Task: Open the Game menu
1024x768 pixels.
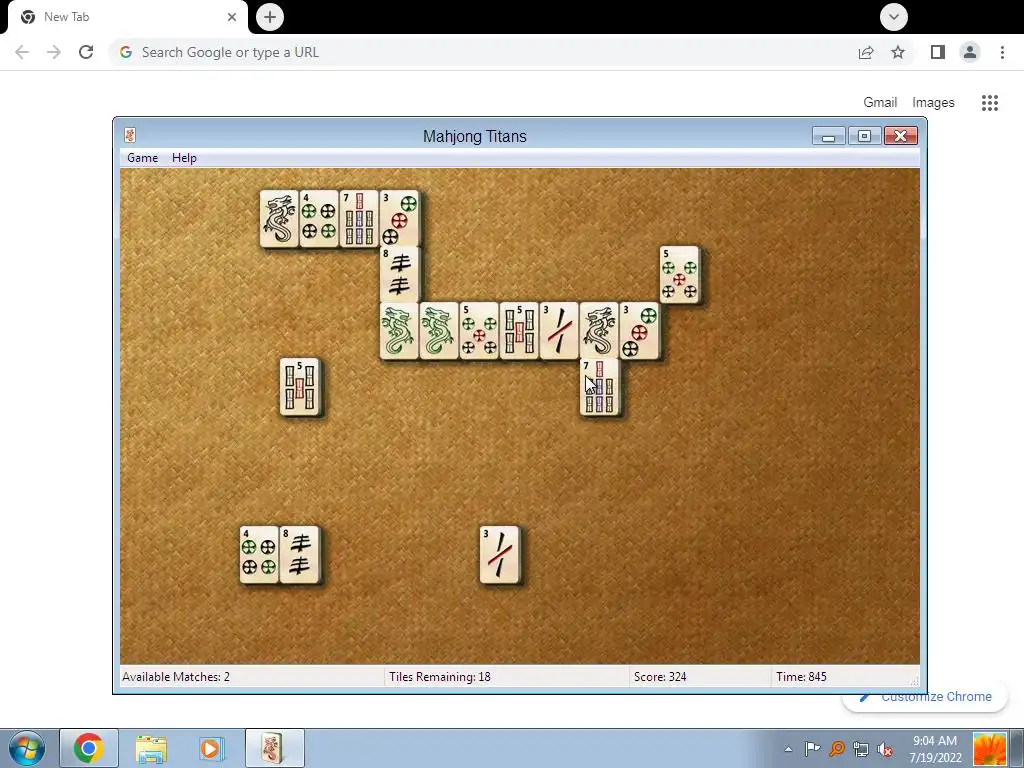Action: tap(142, 158)
